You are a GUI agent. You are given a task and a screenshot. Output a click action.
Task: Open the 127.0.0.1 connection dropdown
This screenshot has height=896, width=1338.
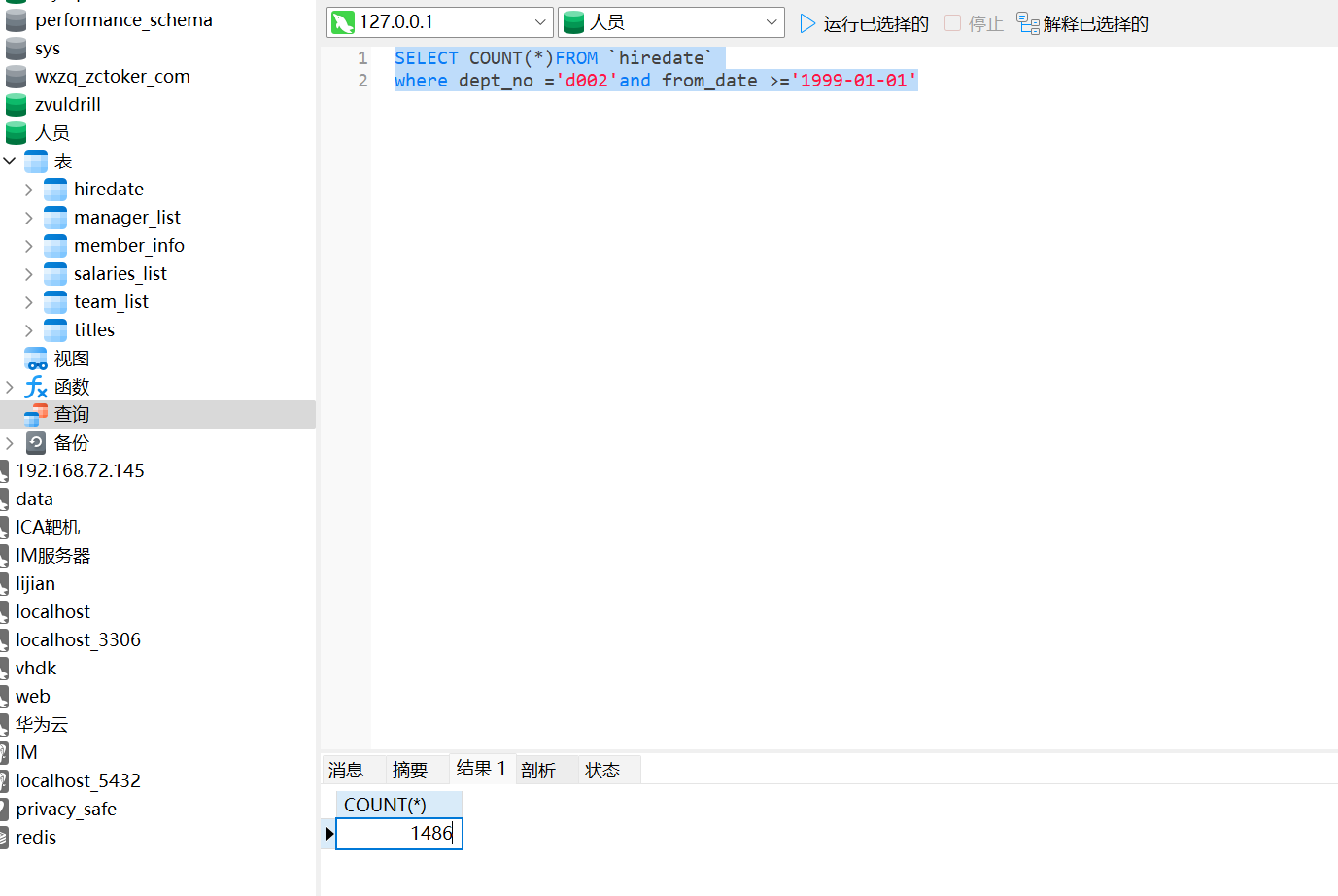[540, 22]
